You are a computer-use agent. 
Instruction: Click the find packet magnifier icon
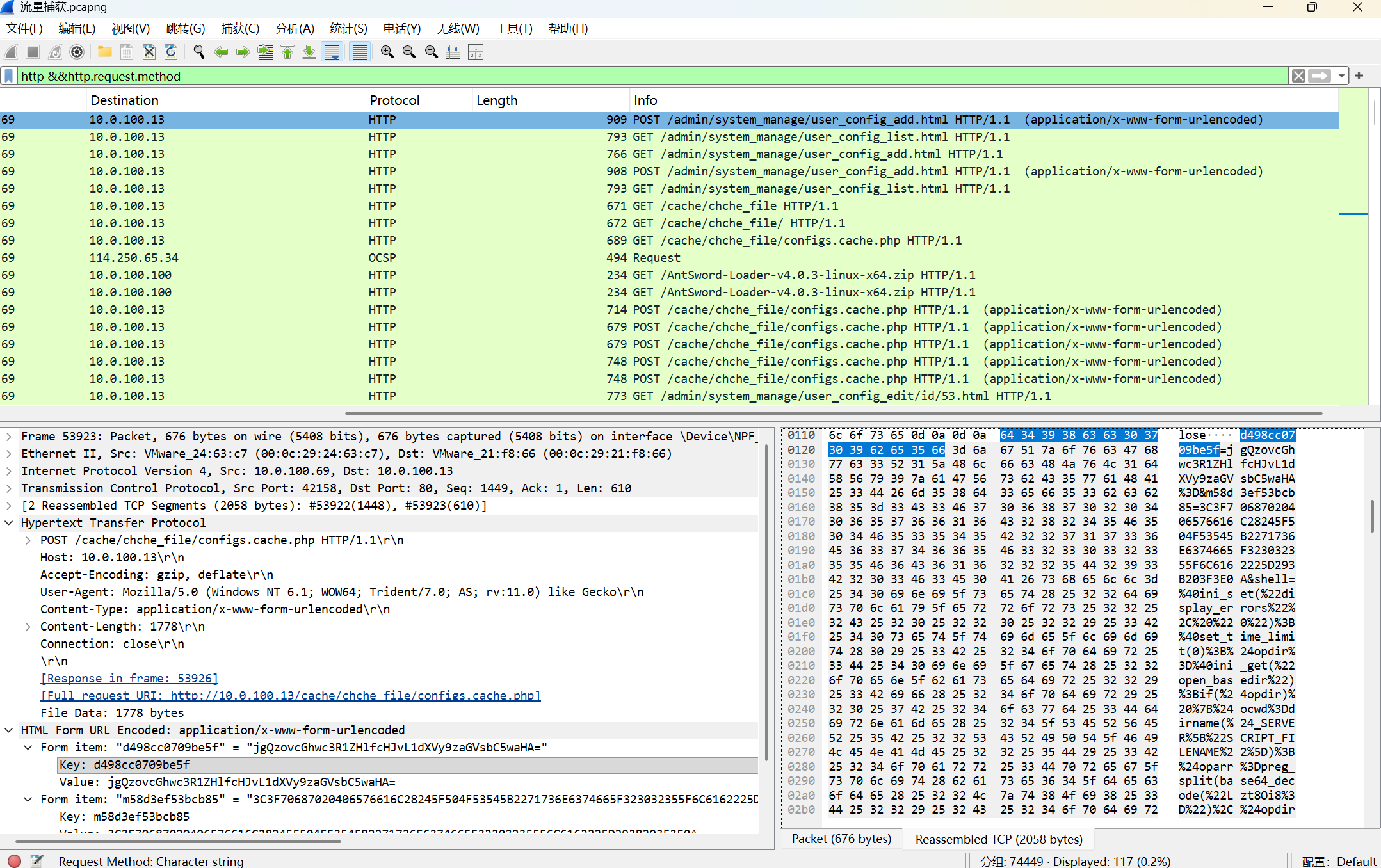199,52
